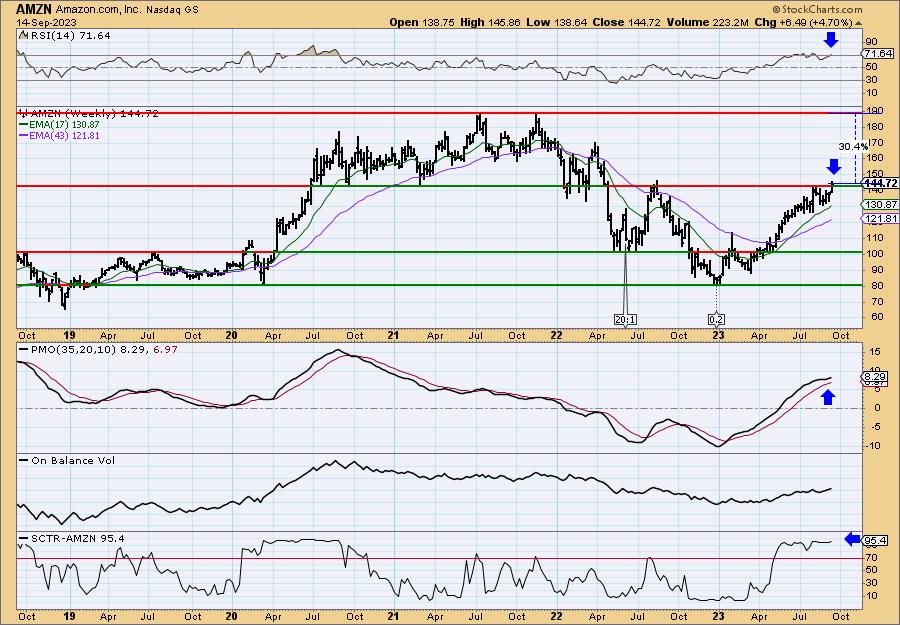The width and height of the screenshot is (900, 625).
Task: Click the 121.81 EMA tag on the right axis
Action: point(880,219)
